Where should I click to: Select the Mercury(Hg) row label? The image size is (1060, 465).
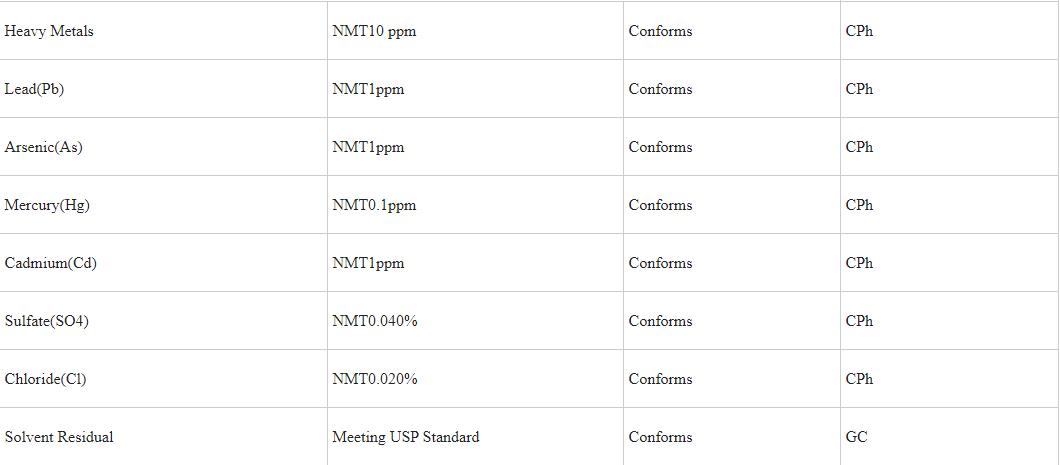click(x=47, y=205)
